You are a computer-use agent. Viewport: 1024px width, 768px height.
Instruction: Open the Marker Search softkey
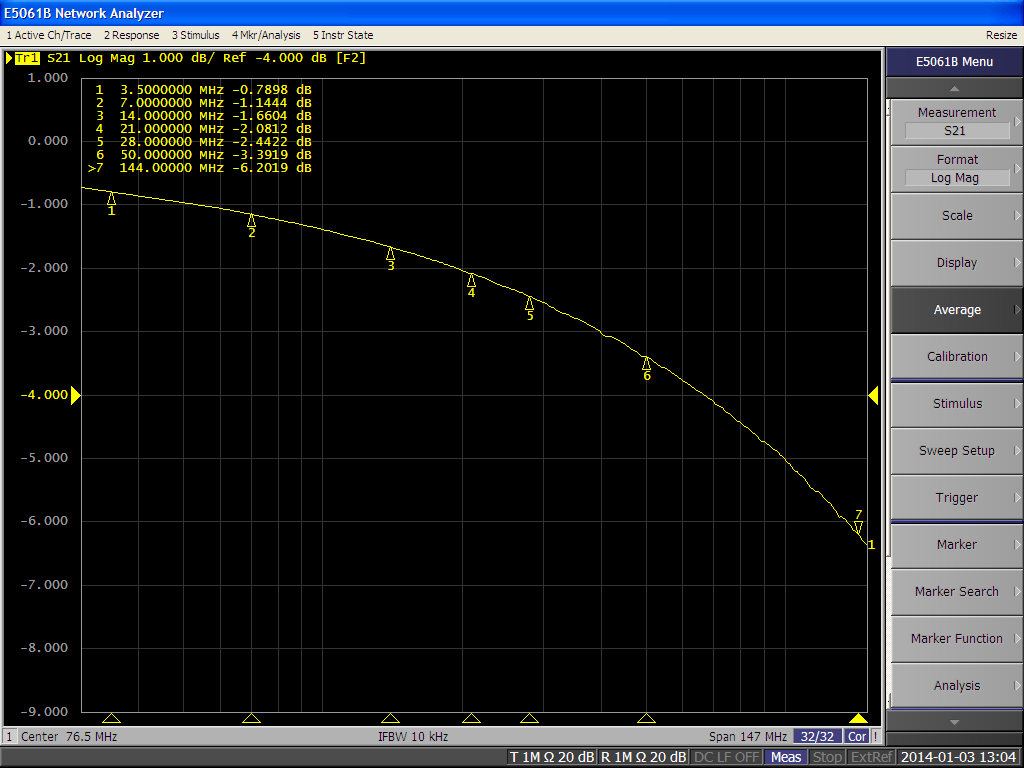957,592
